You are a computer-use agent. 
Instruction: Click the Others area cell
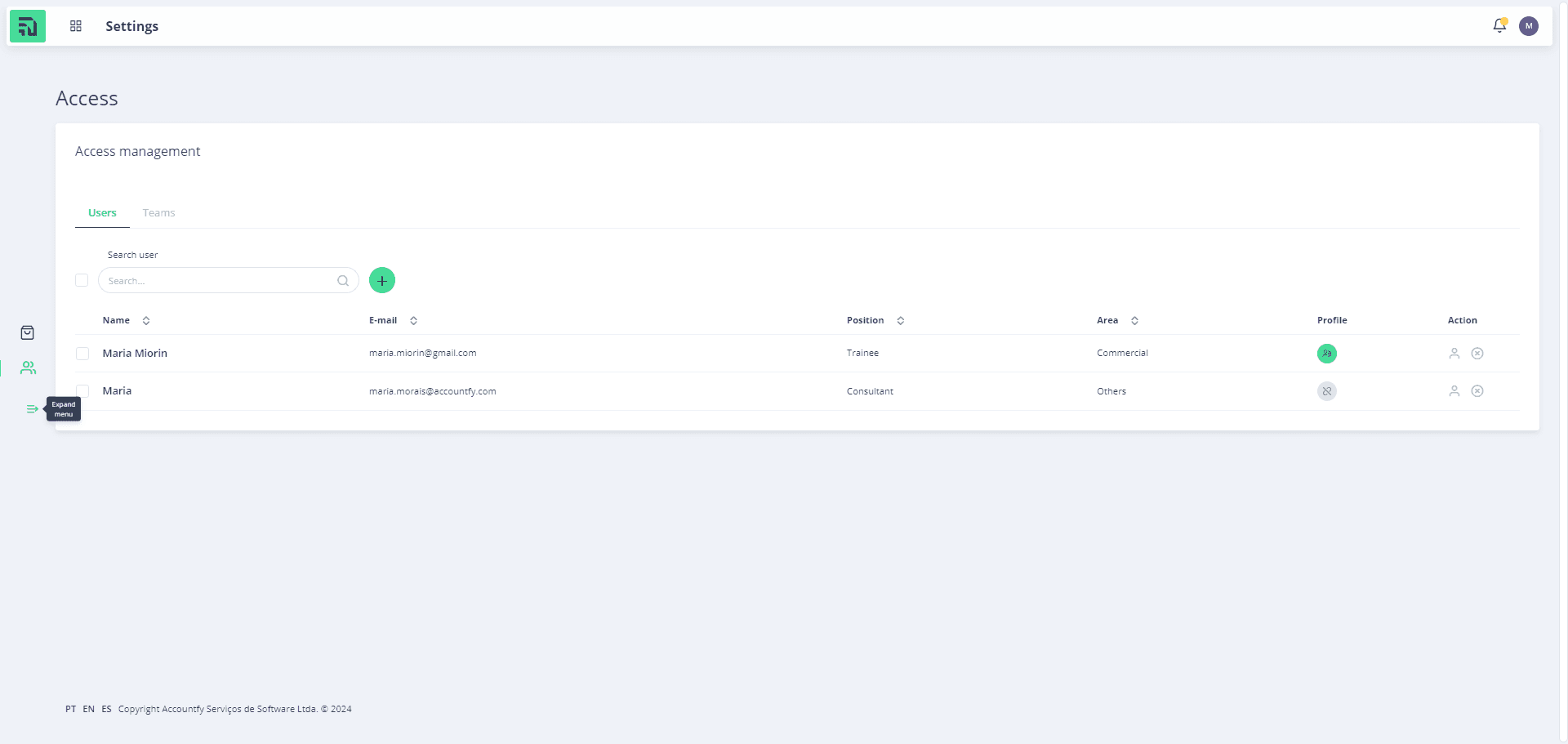[x=1111, y=391]
